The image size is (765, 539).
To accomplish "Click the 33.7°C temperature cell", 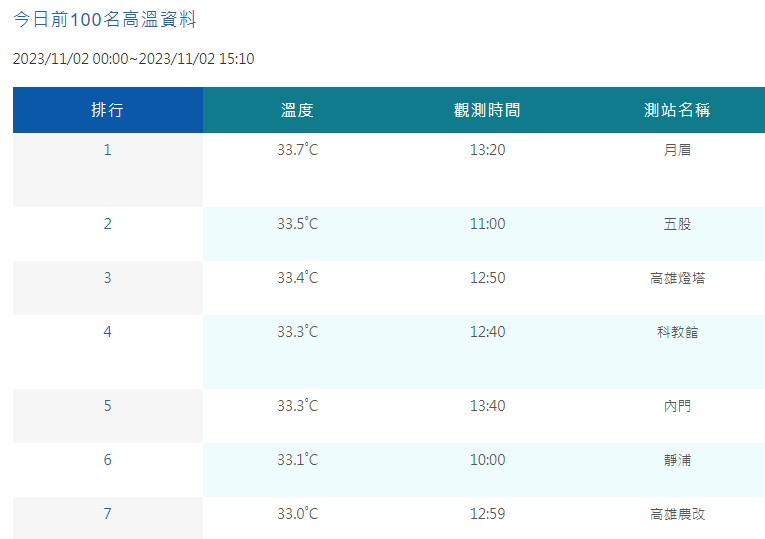I will (298, 150).
